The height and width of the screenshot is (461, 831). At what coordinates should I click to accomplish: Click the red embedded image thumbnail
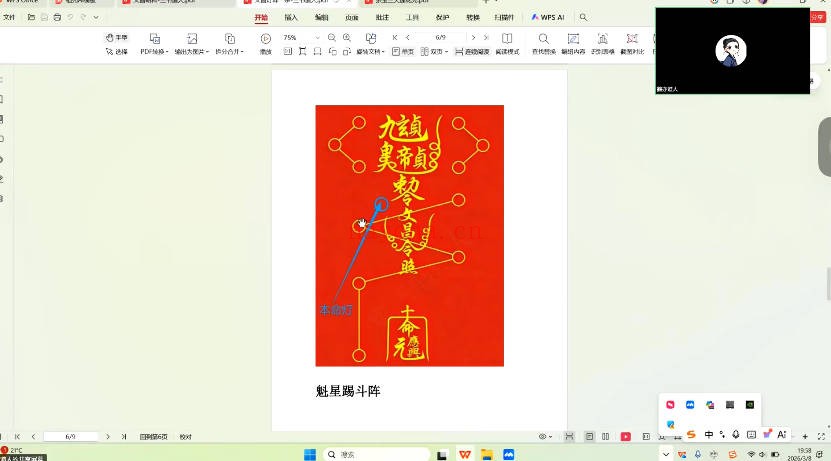[410, 236]
